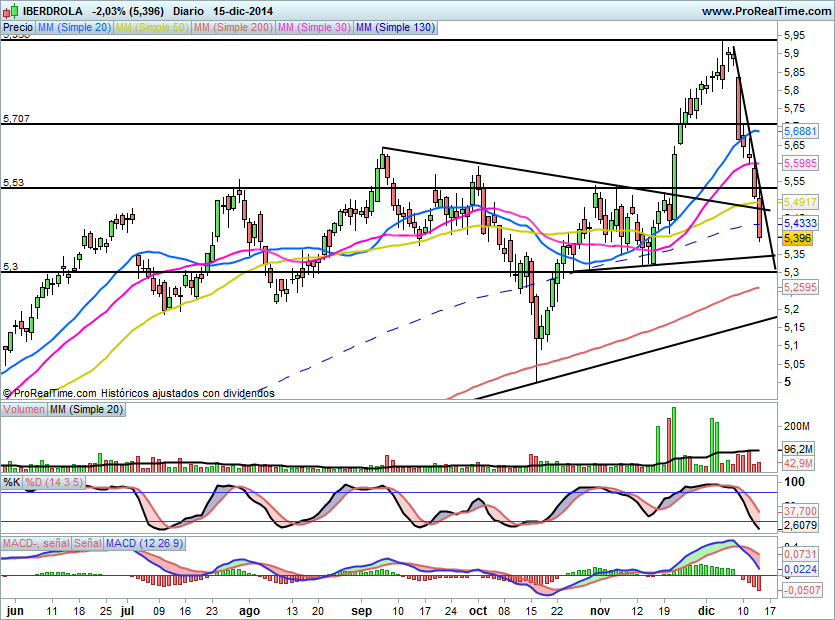835x620 pixels.
Task: Select the MM (Simple 200) indicator label
Action: coord(233,27)
